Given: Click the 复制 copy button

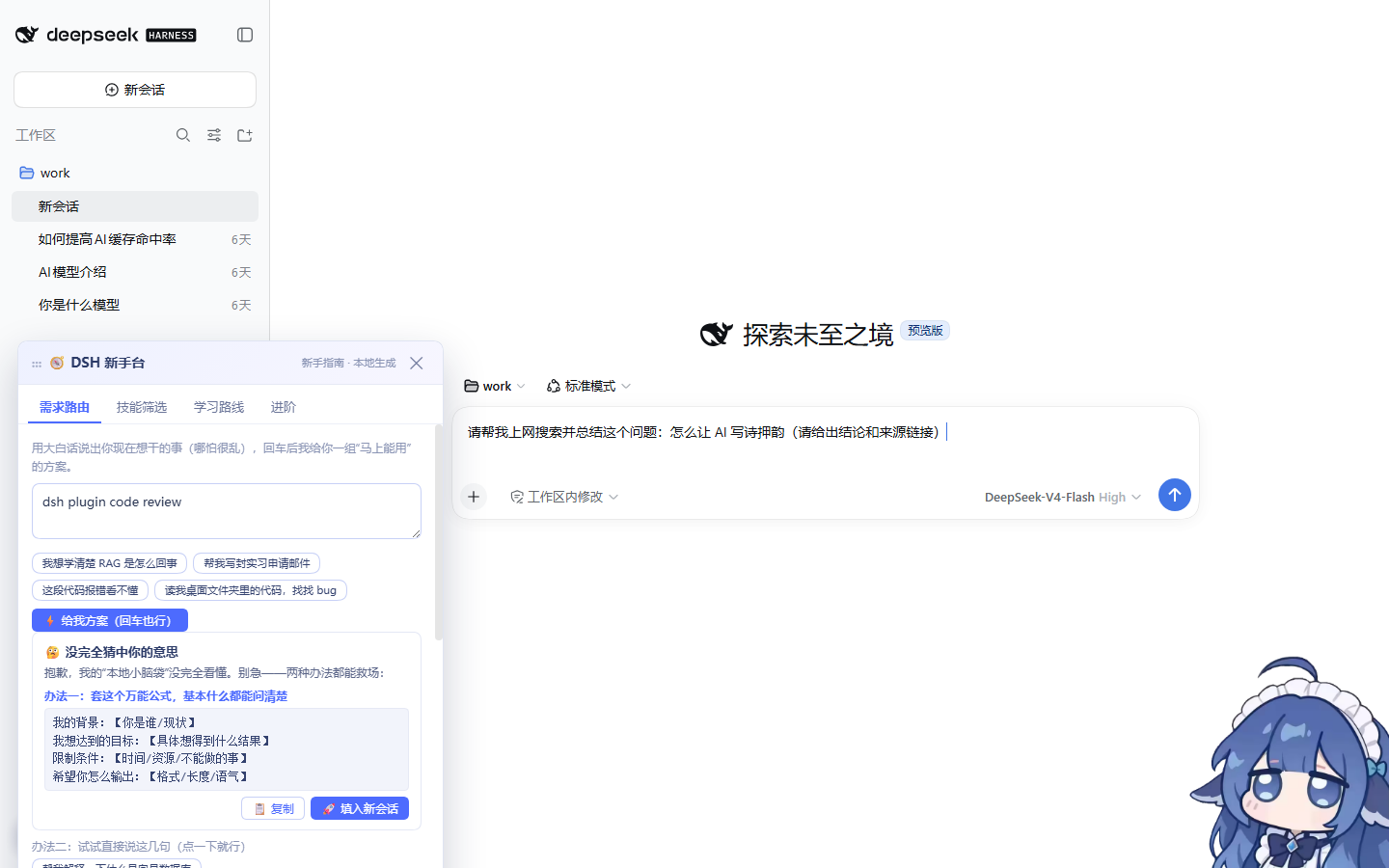Looking at the screenshot, I should (273, 808).
